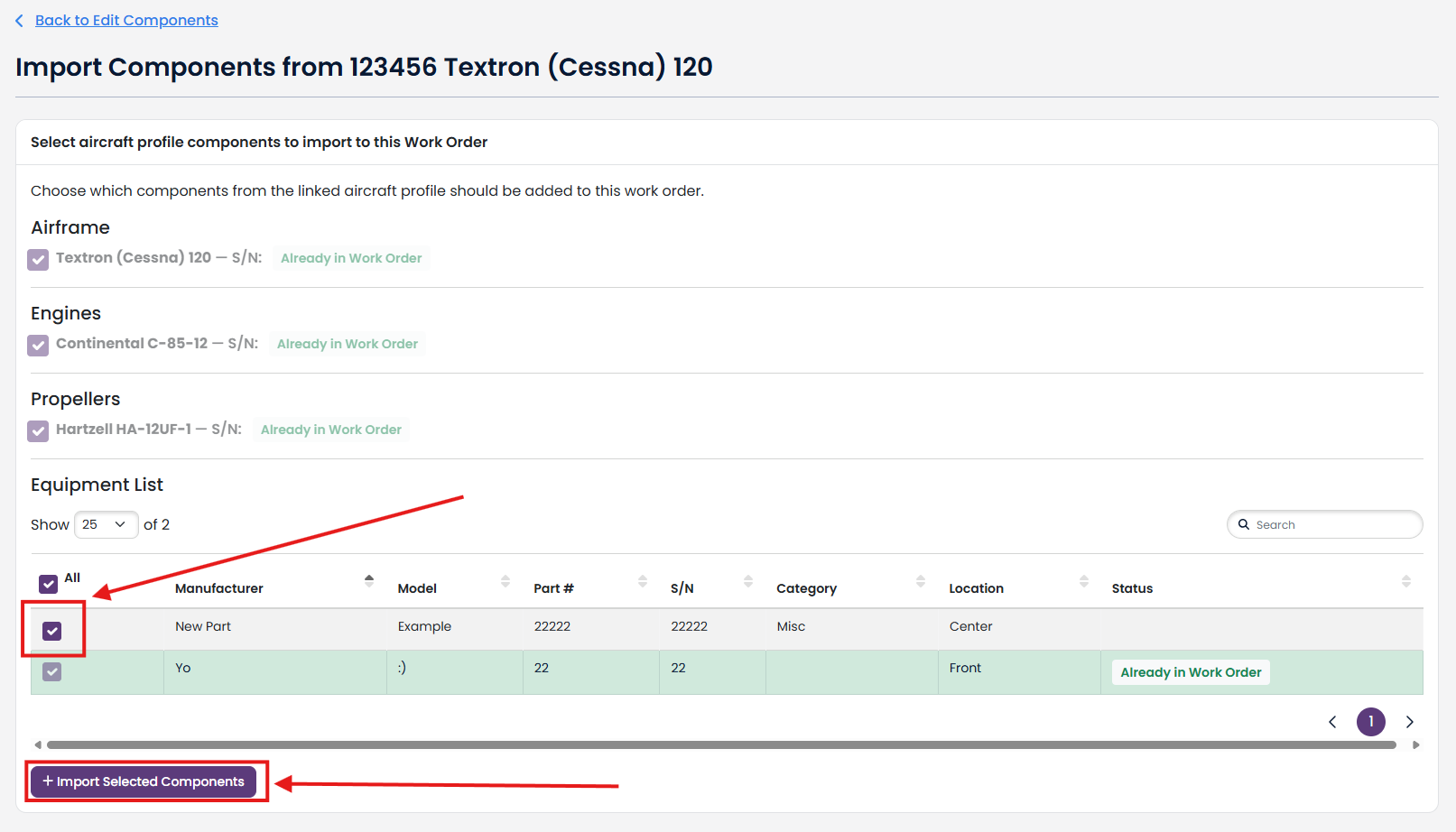Viewport: 1456px width, 832px height.
Task: Click scrollbar right arrow
Action: [1415, 745]
